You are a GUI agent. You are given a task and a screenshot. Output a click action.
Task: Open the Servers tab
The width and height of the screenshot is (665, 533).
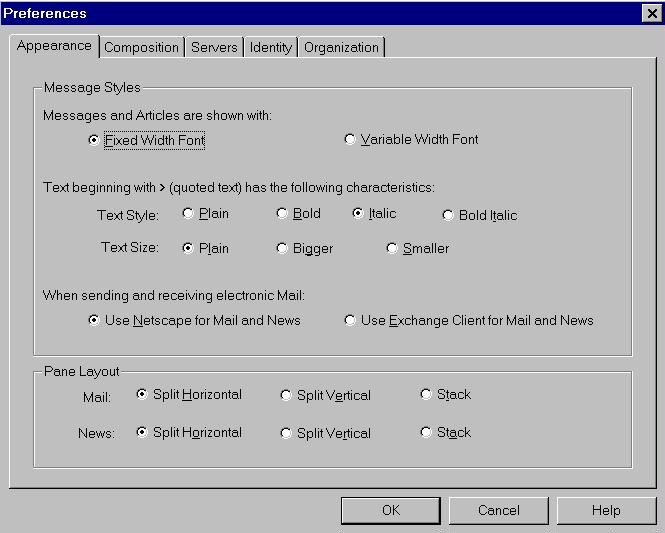coord(214,47)
